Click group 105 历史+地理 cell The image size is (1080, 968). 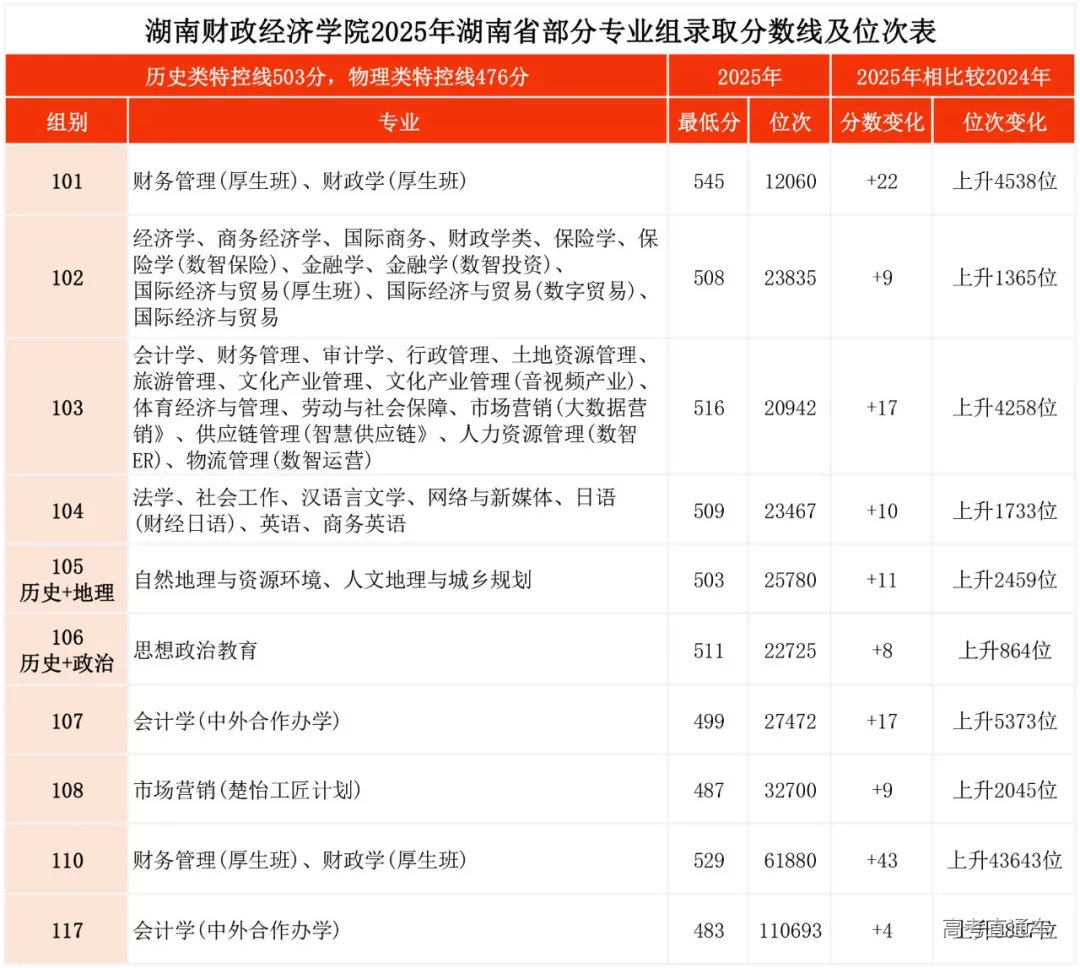(x=65, y=579)
